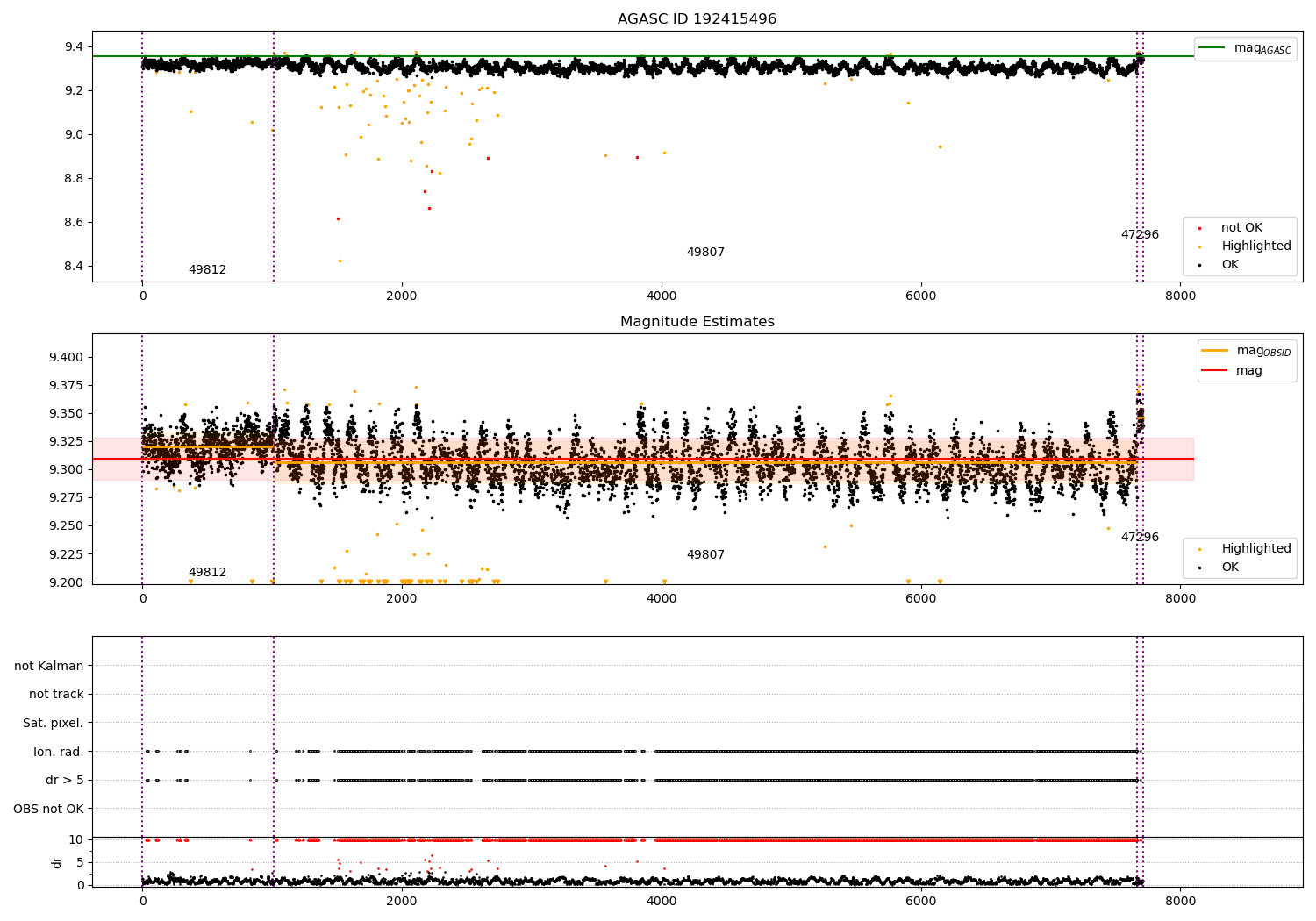Click the 9.200 tick label on middle plot
The width and height of the screenshot is (1316, 921).
67,583
